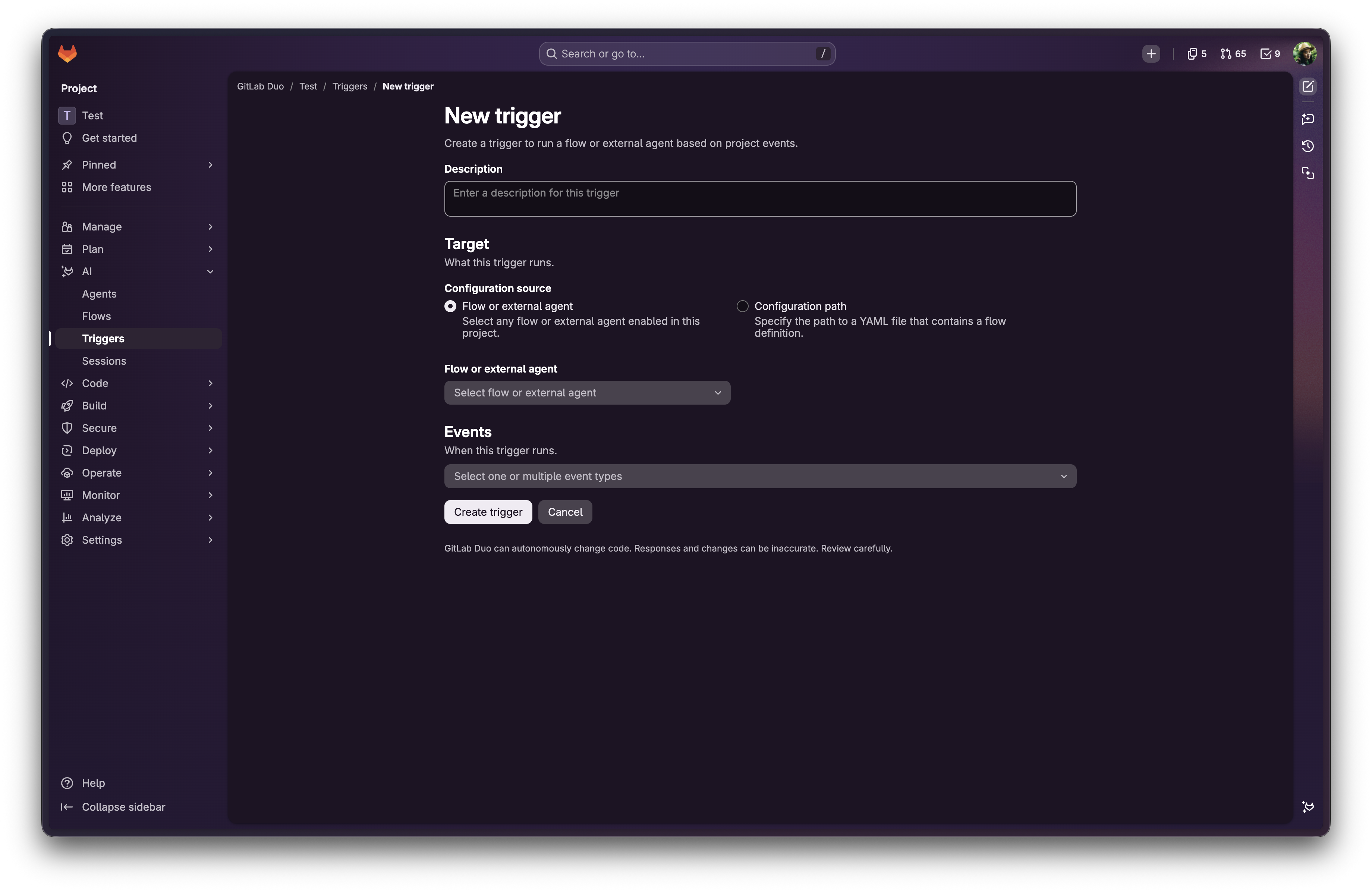Viewport: 1372px width, 892px height.
Task: Click the chart icon beside Analyze
Action: pos(67,518)
